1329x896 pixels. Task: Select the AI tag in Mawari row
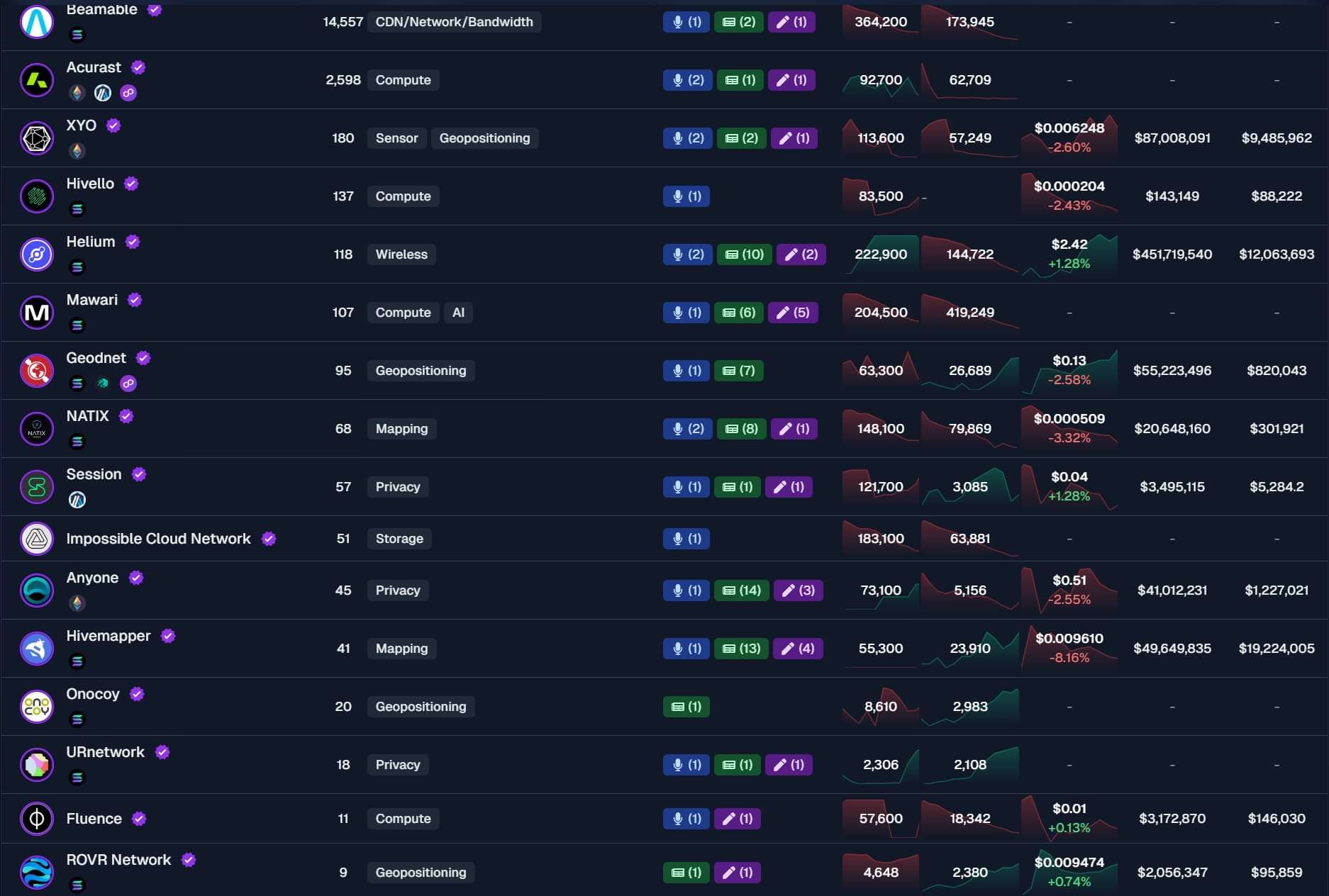(x=458, y=312)
